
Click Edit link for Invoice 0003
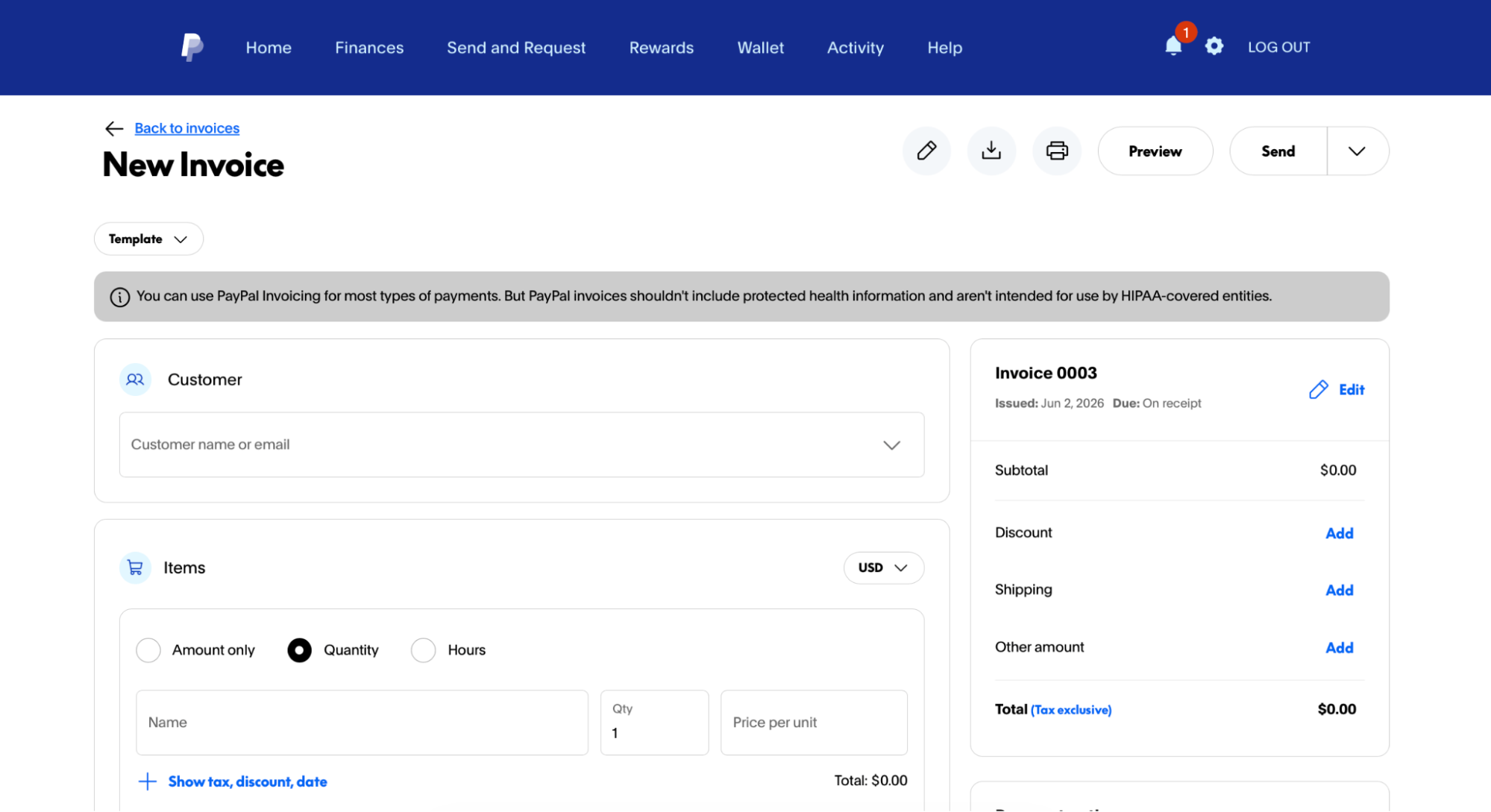(1351, 389)
